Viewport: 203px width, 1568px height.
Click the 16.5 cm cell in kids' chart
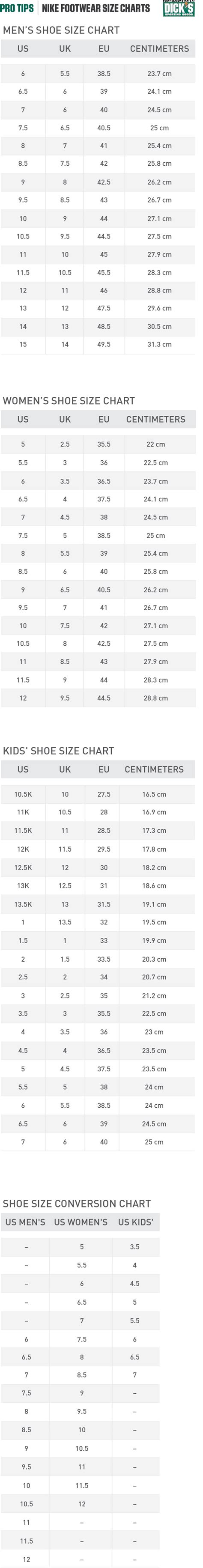(x=154, y=794)
